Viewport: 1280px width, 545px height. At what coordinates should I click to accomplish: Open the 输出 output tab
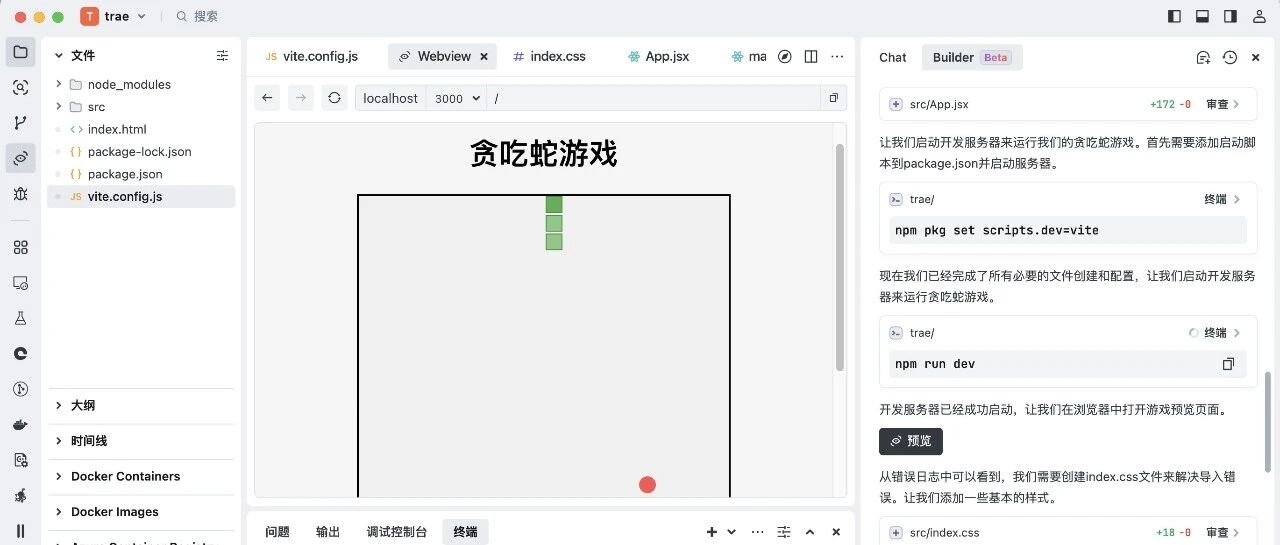(x=328, y=532)
